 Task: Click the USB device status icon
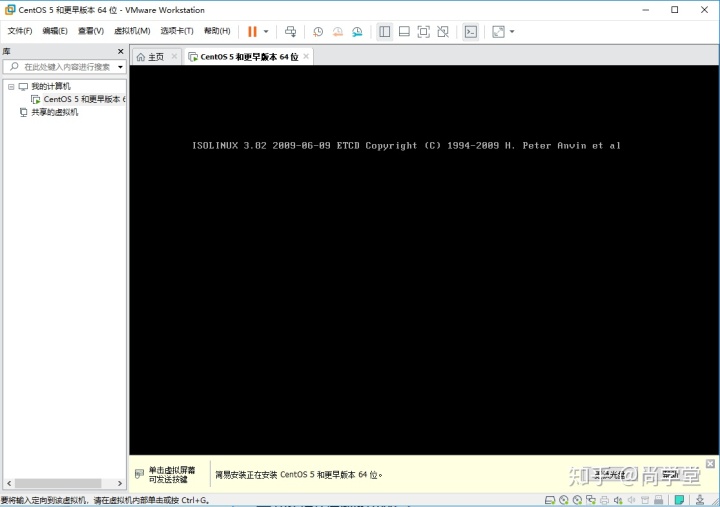coord(658,500)
